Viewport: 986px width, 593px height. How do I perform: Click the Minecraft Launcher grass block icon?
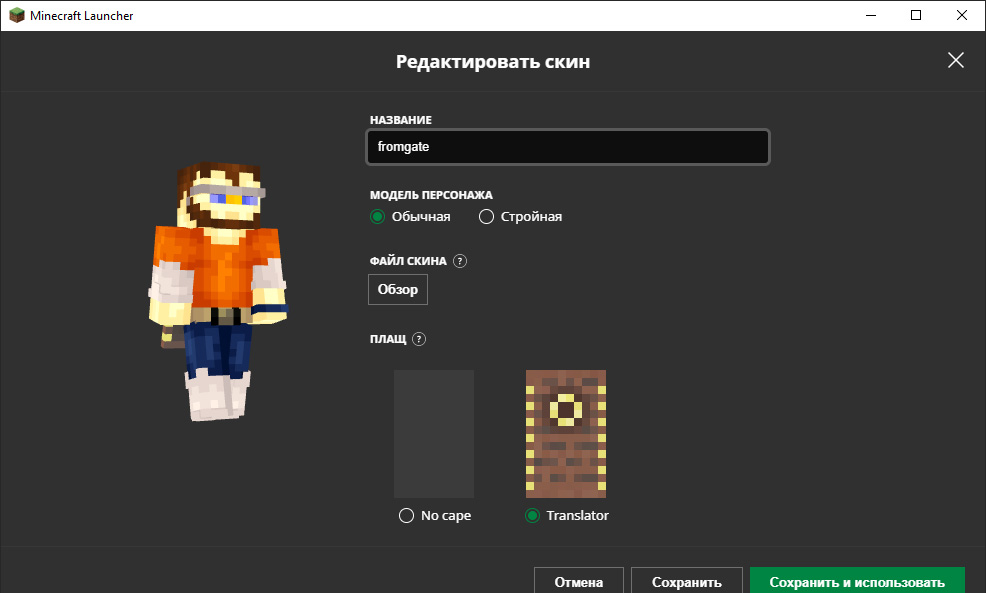[x=16, y=16]
